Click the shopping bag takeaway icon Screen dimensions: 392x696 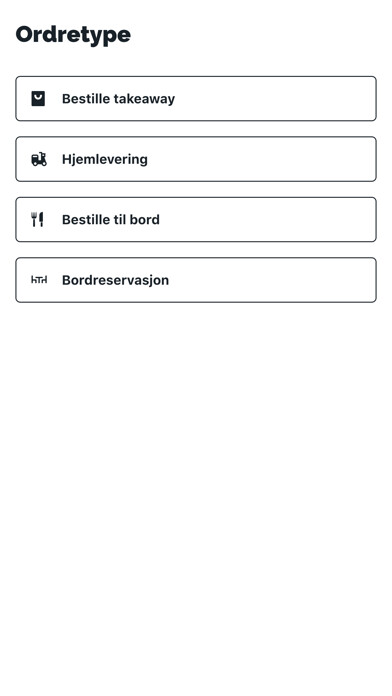(38, 99)
